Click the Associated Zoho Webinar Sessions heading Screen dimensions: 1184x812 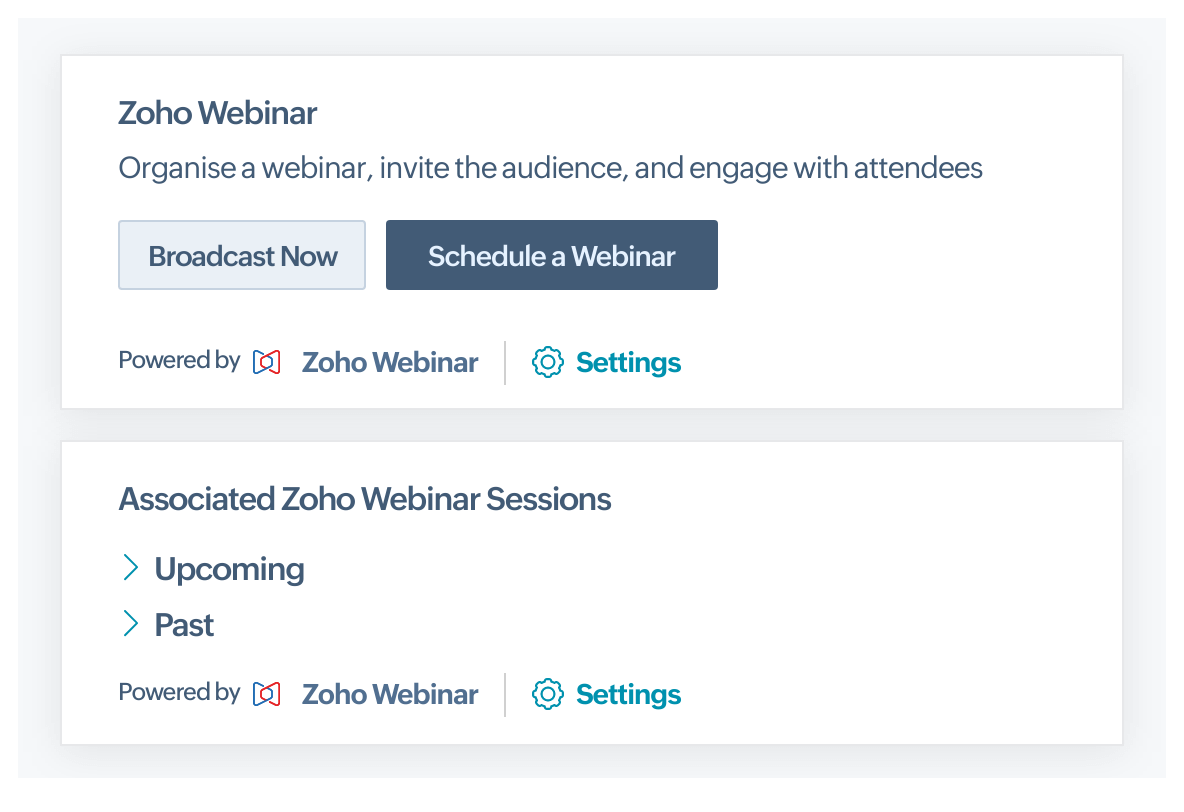[x=365, y=498]
